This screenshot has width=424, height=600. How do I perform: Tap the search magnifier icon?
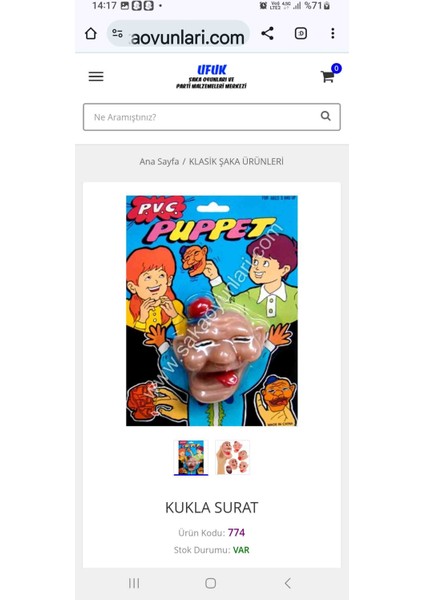click(326, 116)
